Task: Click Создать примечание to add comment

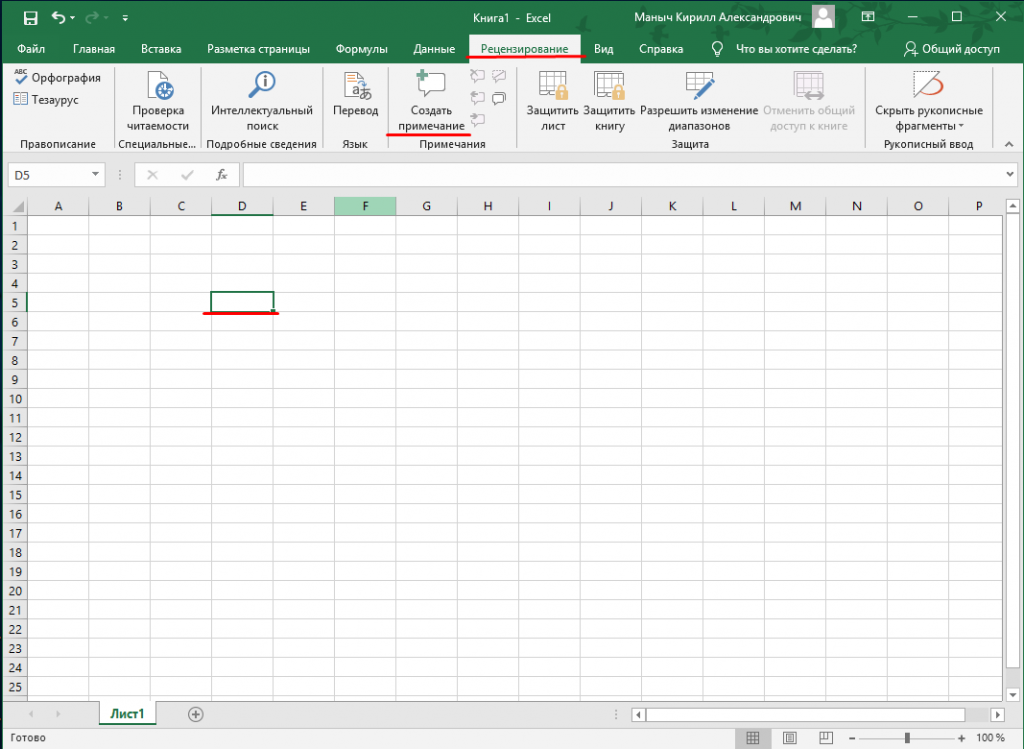Action: point(431,86)
